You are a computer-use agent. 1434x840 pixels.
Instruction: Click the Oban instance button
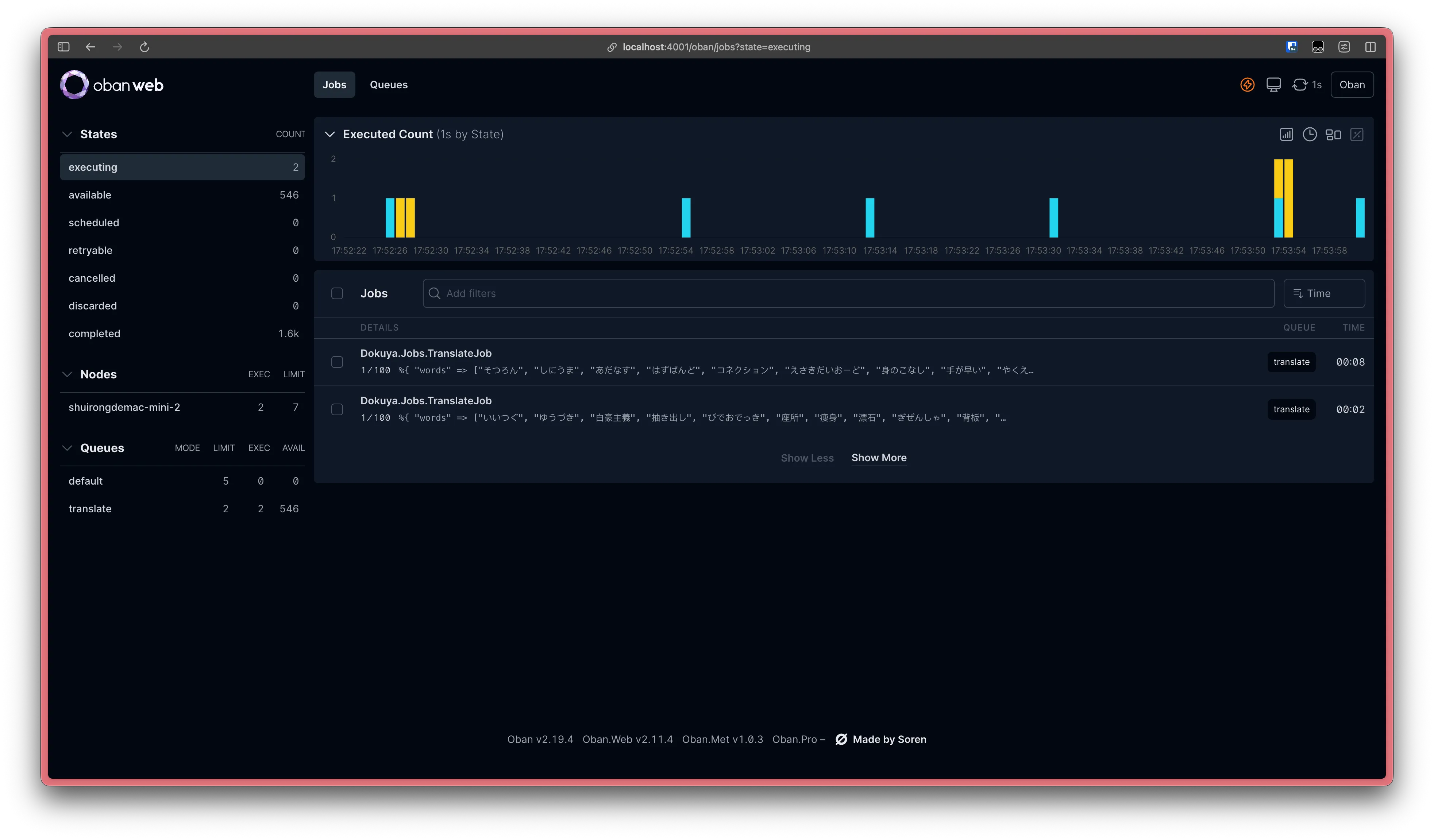1352,85
